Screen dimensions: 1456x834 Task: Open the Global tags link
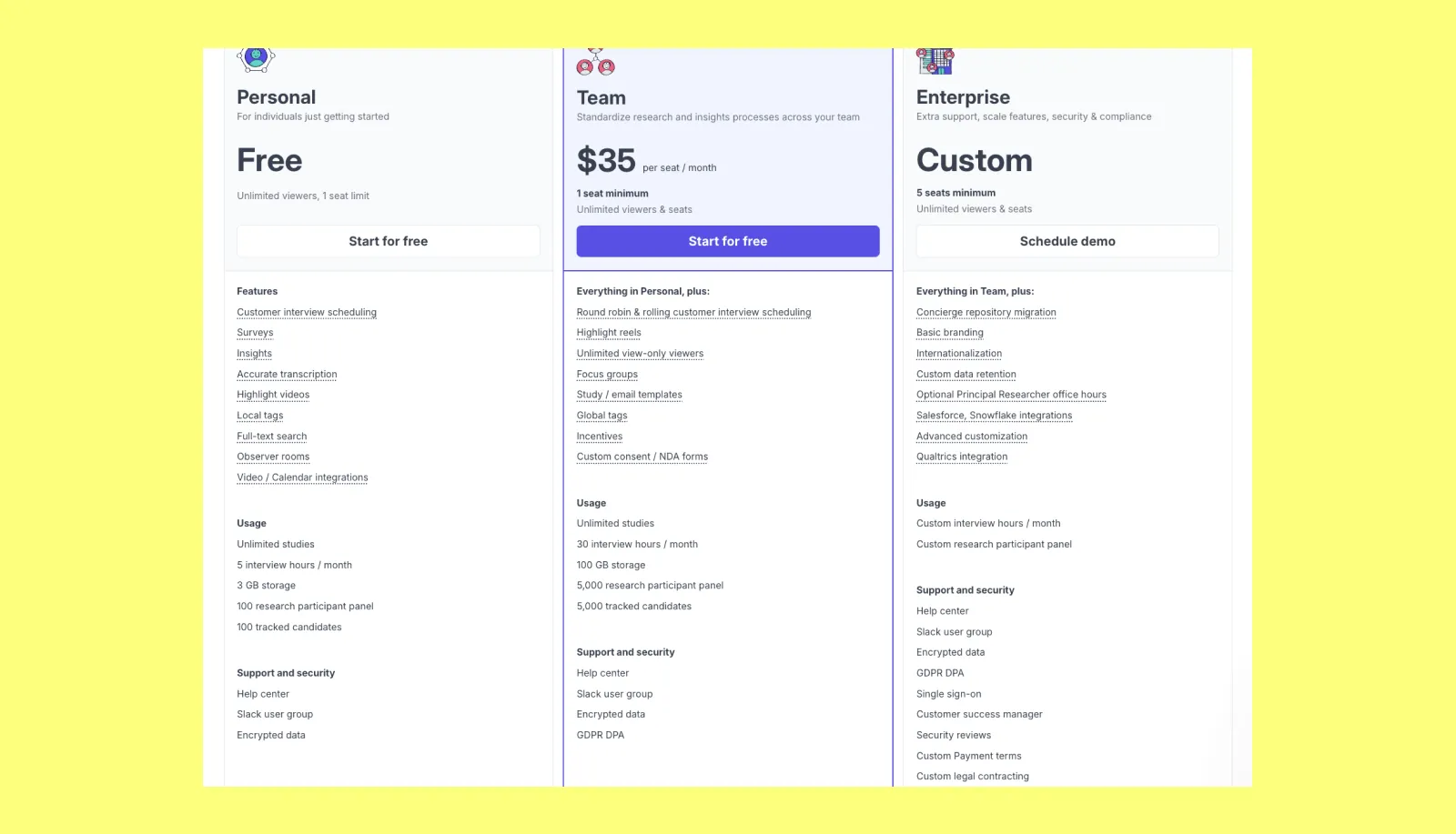click(x=602, y=416)
